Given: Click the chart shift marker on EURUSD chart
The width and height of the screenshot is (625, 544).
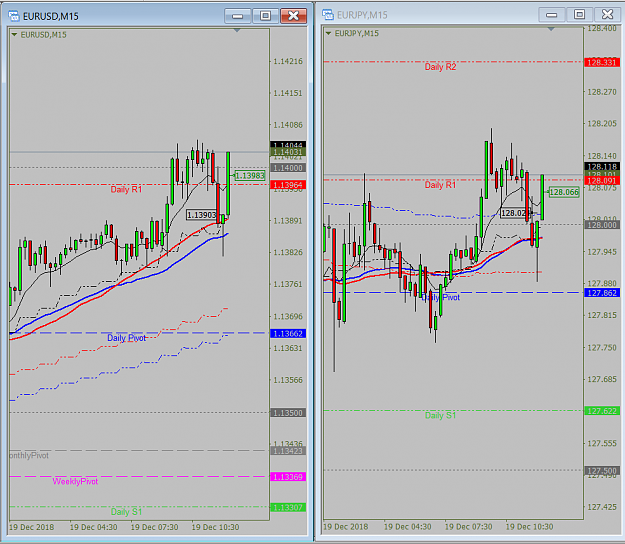Looking at the screenshot, I should click(237, 31).
